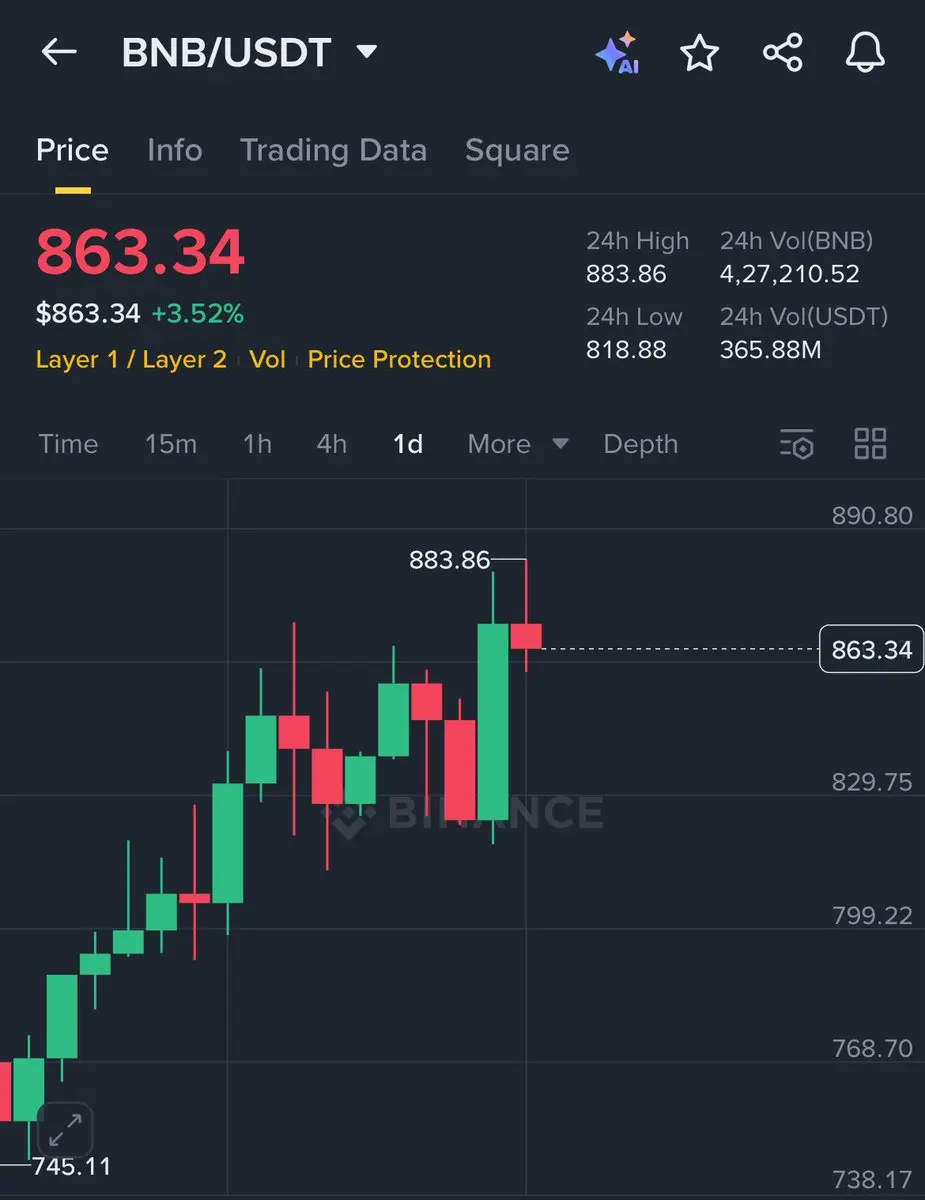Open the More timeframe dropdown
Image resolution: width=925 pixels, height=1200 pixels.
pyautogui.click(x=518, y=444)
